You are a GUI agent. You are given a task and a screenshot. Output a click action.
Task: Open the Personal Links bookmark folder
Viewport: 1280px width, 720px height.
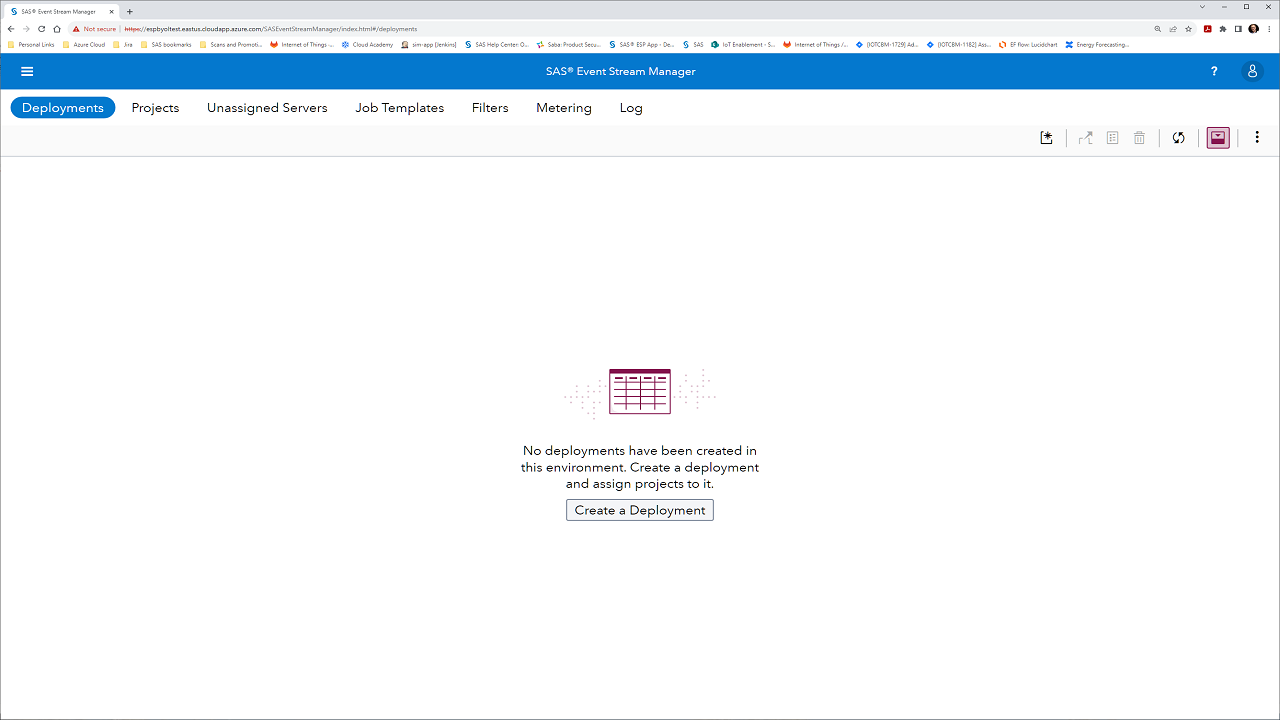pyautogui.click(x=31, y=44)
